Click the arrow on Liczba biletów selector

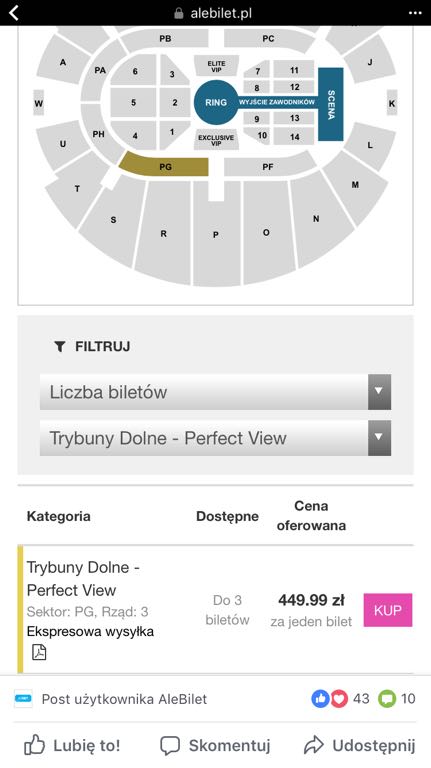point(380,392)
